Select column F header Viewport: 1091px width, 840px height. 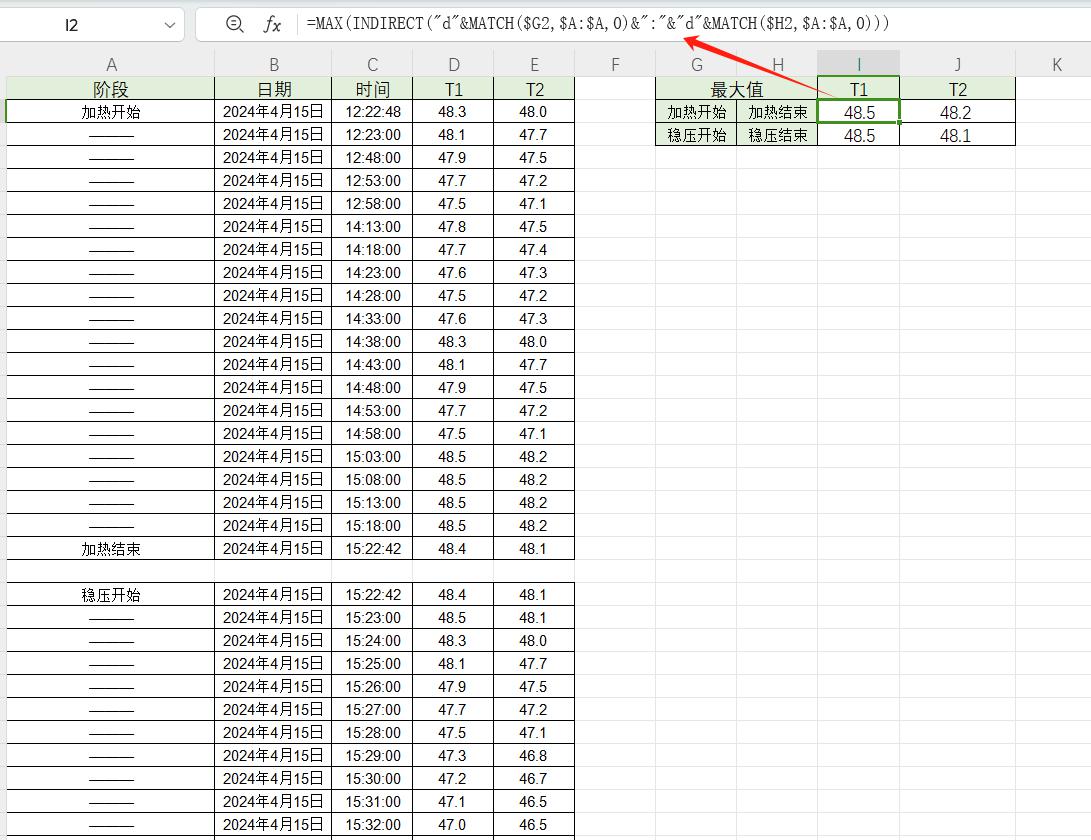point(615,65)
